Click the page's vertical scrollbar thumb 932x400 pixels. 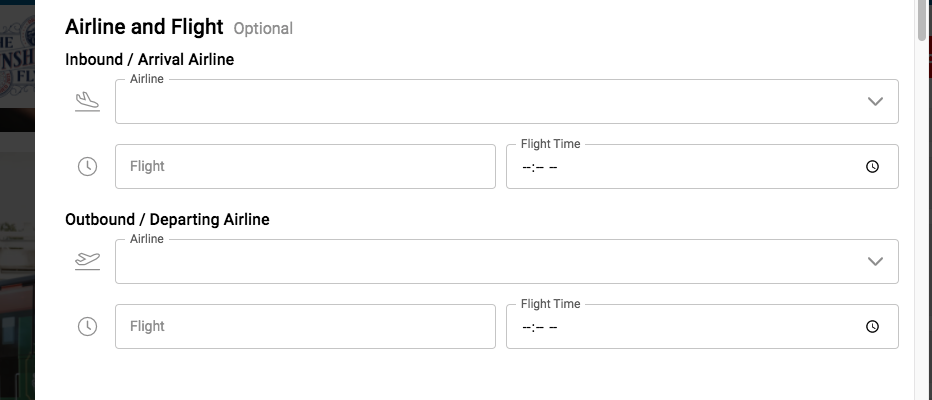pyautogui.click(x=923, y=20)
